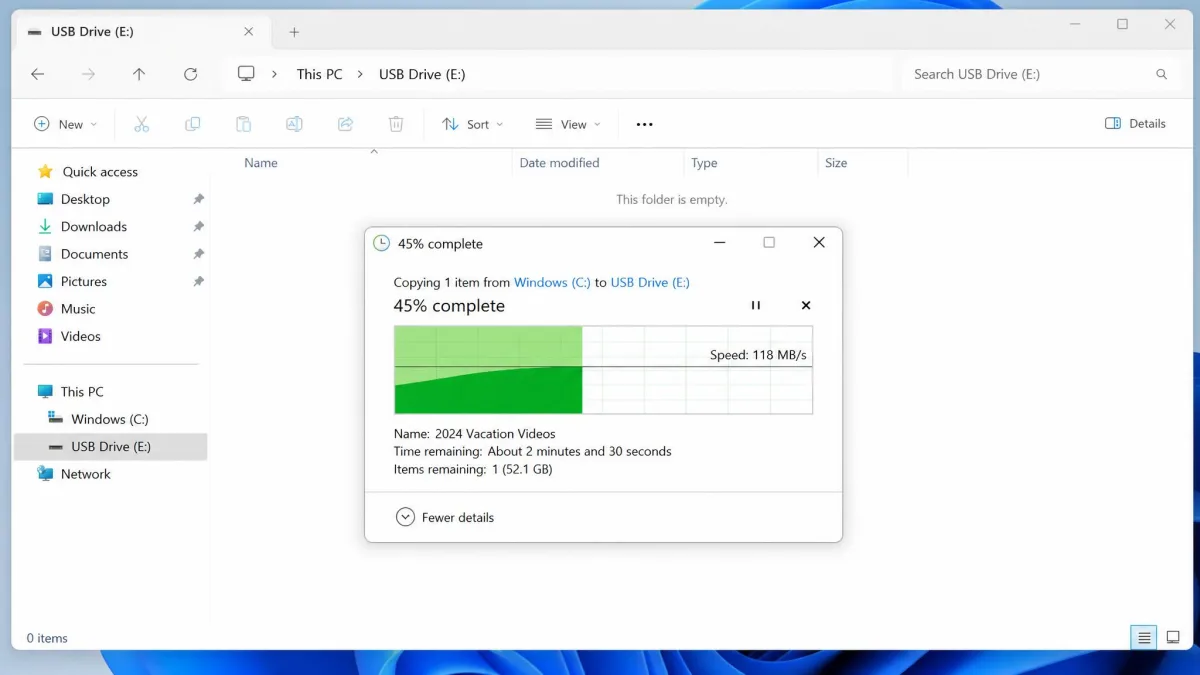Go back with the left arrow
Viewport: 1200px width, 675px height.
click(x=38, y=74)
